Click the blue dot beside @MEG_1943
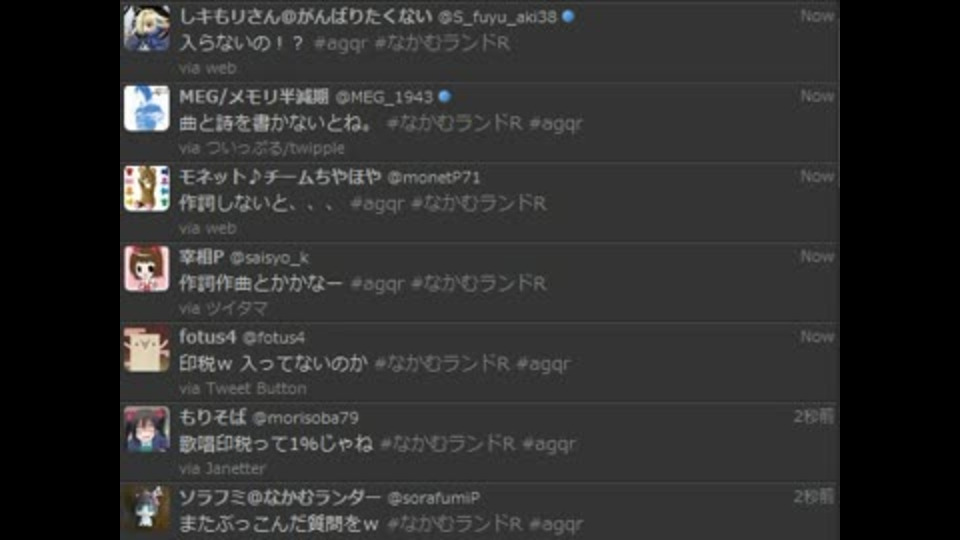960x540 pixels. [445, 96]
